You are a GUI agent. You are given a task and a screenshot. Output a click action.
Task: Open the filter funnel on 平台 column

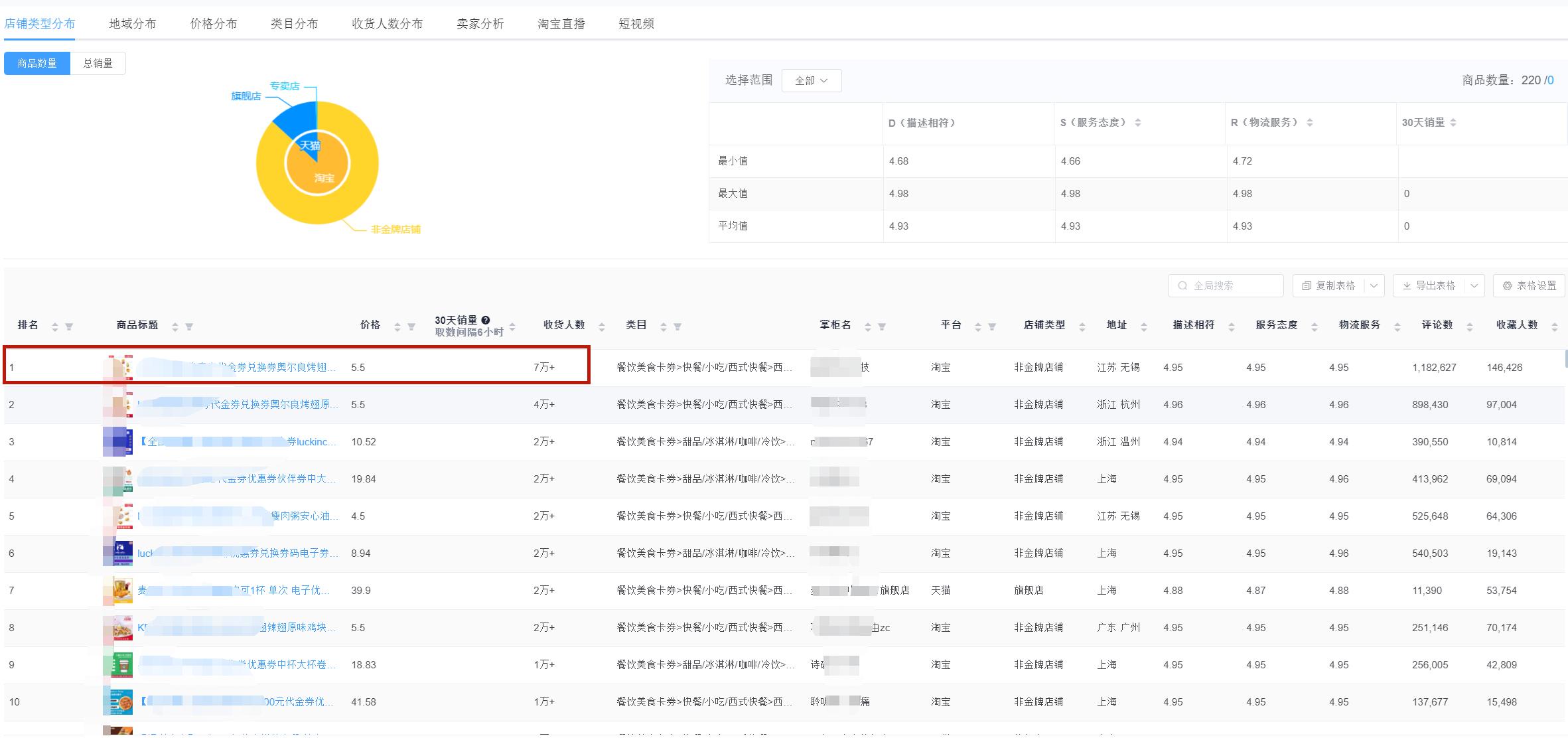pos(991,326)
